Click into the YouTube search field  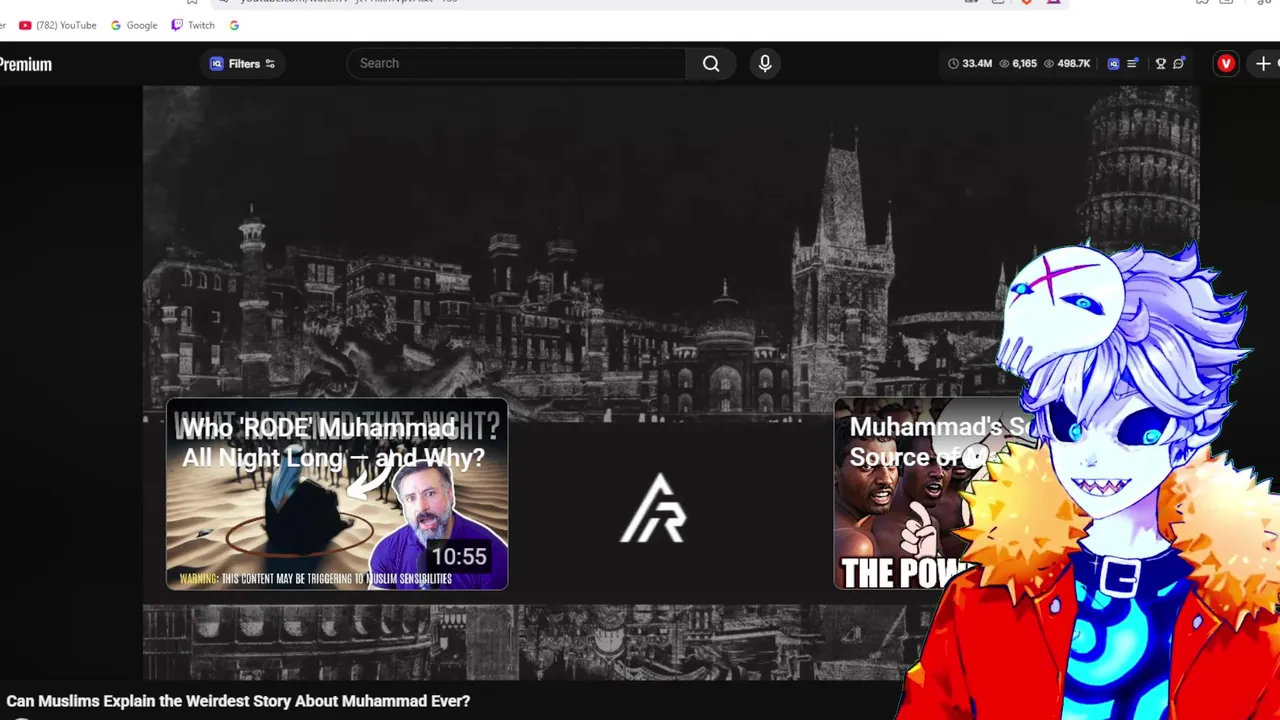coord(516,63)
